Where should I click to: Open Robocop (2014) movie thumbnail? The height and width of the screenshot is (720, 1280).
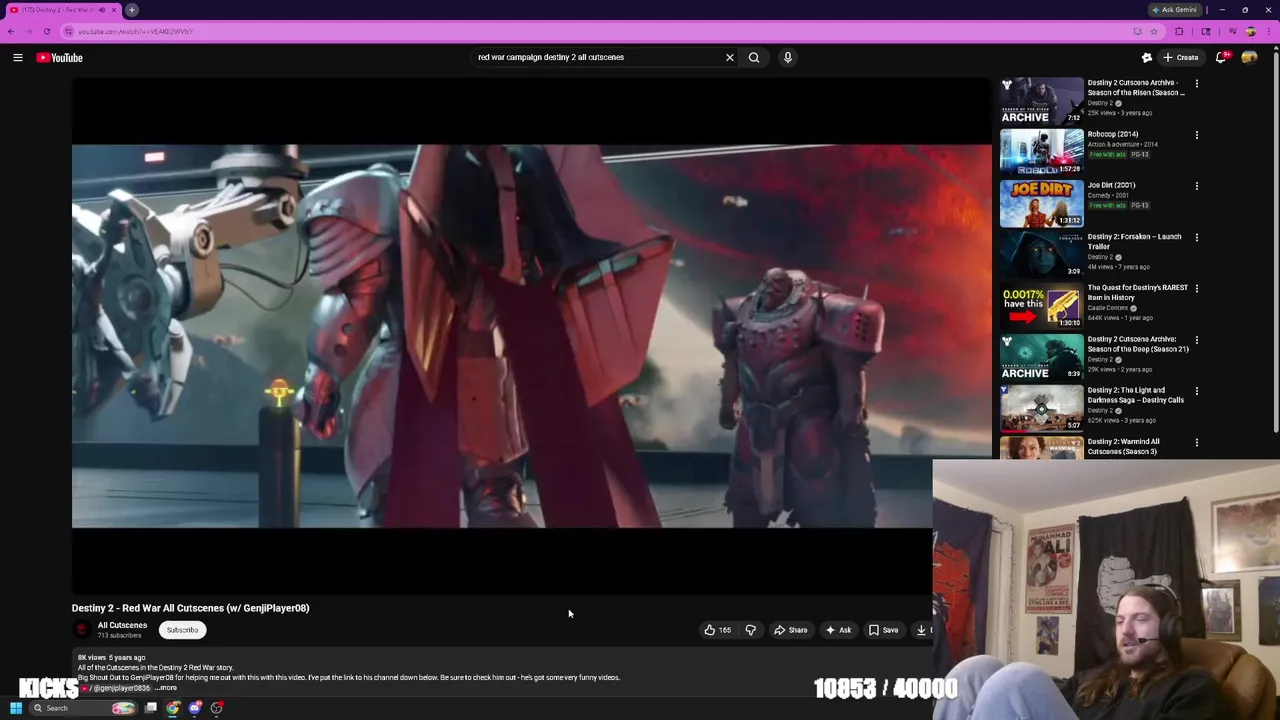[x=1041, y=152]
